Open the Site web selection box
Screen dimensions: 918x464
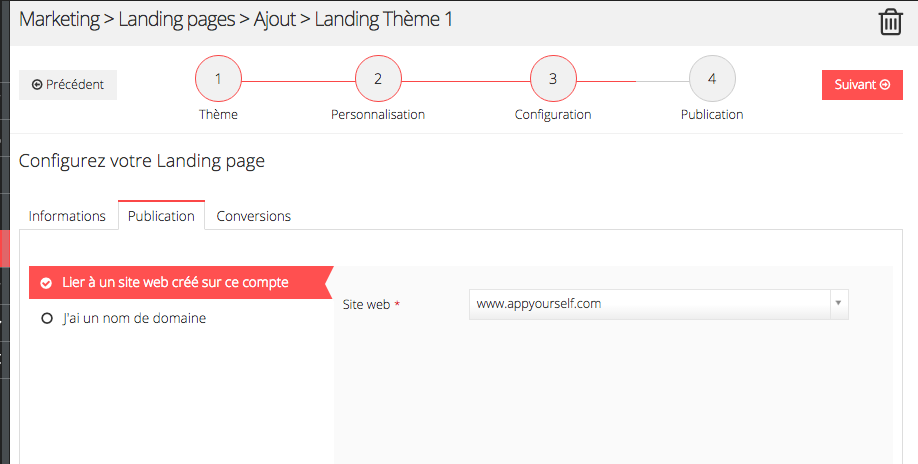650,304
